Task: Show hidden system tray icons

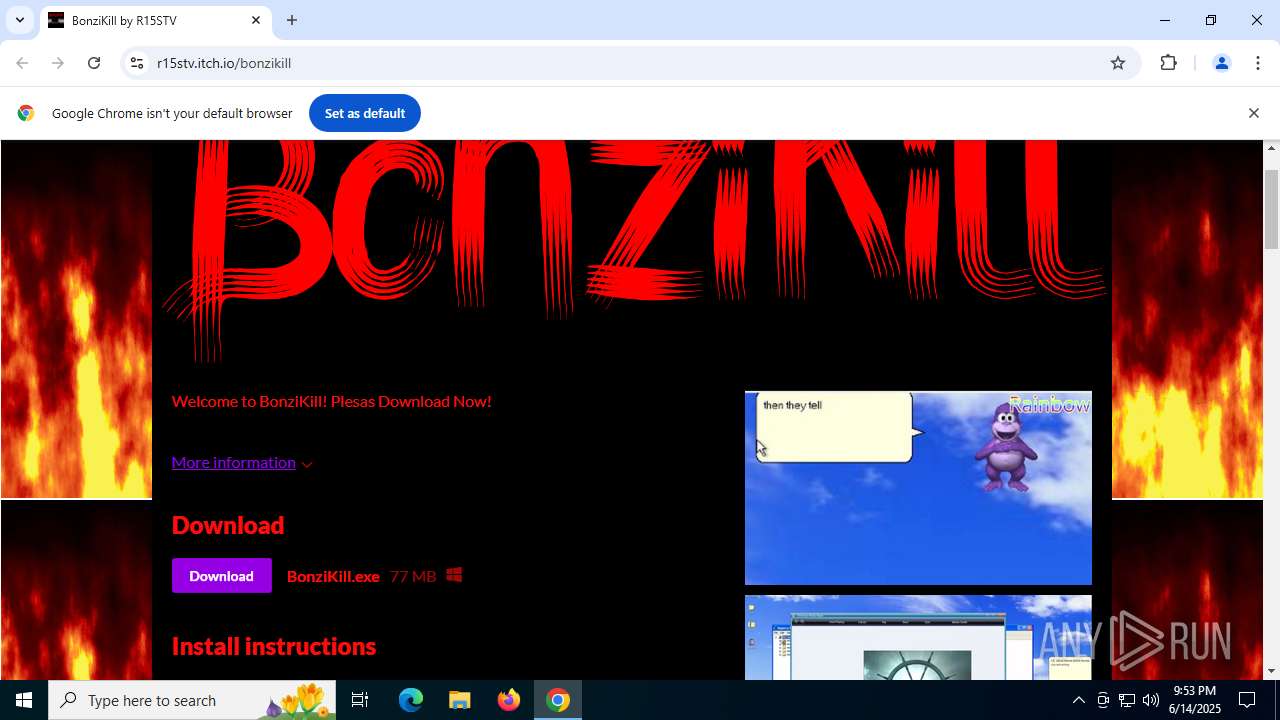Action: pyautogui.click(x=1078, y=700)
